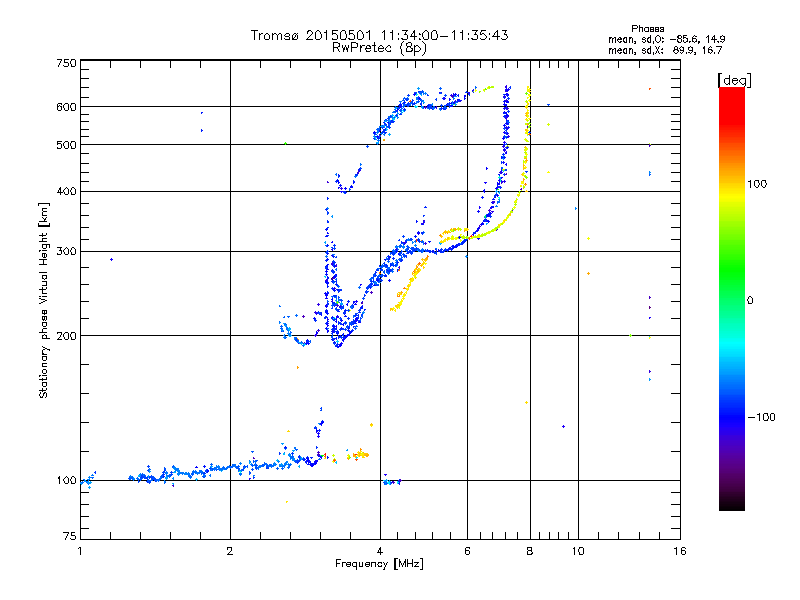Click the x-axis tick label '6'

tap(467, 551)
